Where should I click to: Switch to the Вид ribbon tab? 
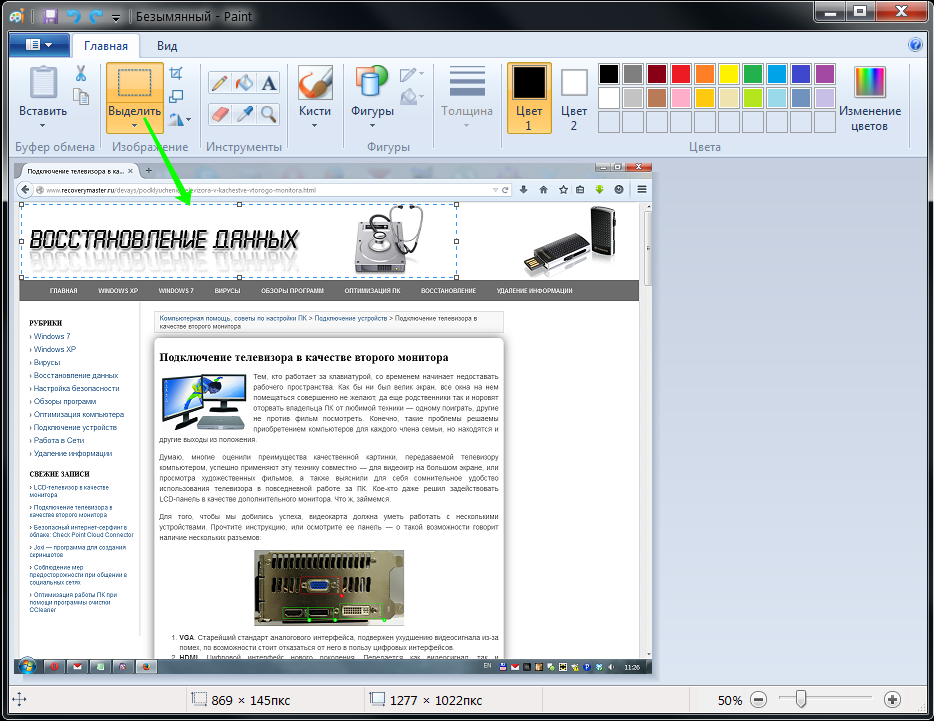coord(167,46)
